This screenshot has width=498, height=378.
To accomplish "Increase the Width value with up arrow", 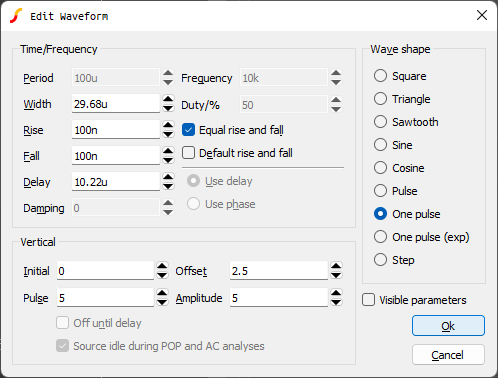I will 168,99.
